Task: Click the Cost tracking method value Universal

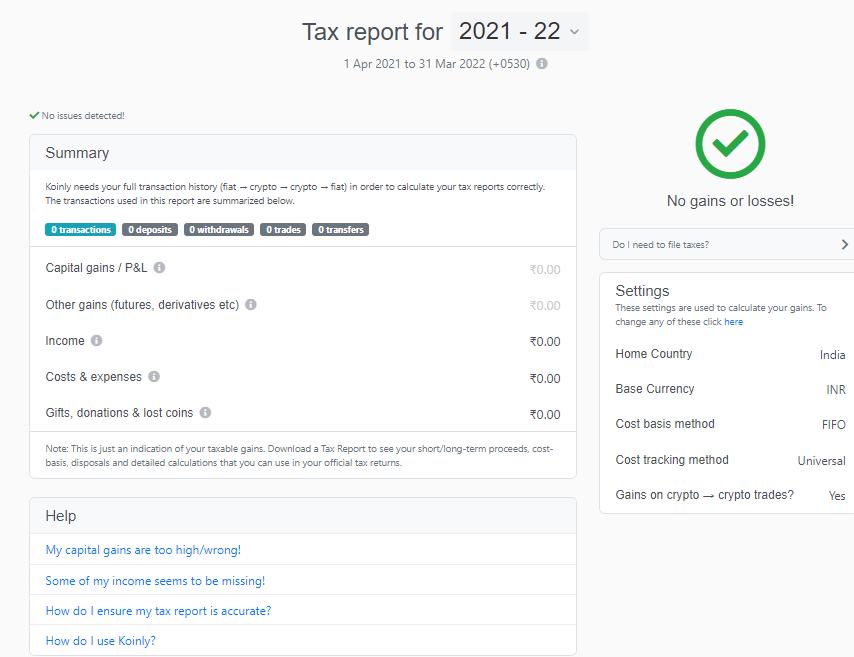Action: click(821, 461)
